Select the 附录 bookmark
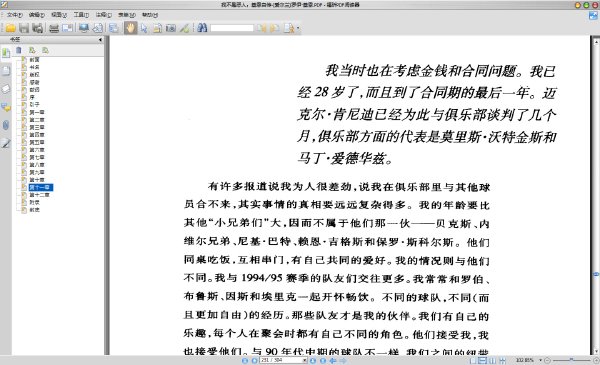This screenshot has height=365, width=600. click(x=34, y=202)
